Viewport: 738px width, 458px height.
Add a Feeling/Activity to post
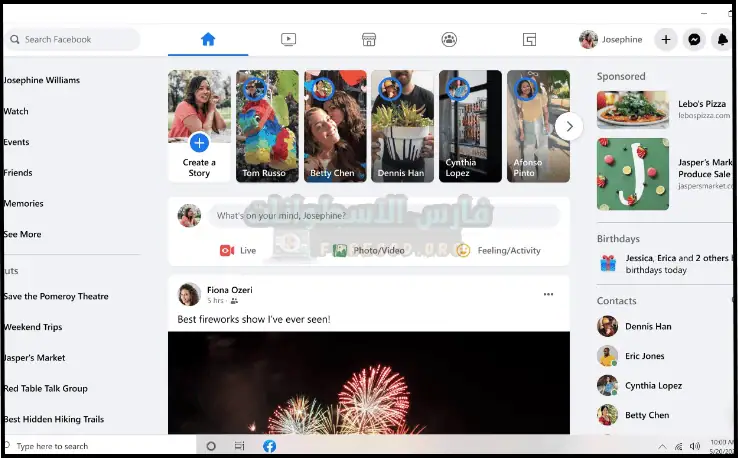coord(498,250)
